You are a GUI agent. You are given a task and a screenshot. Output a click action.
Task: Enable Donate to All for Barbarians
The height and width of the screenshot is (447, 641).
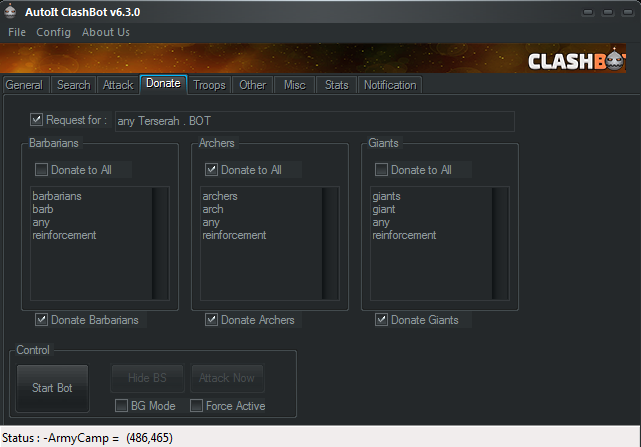pos(41,169)
